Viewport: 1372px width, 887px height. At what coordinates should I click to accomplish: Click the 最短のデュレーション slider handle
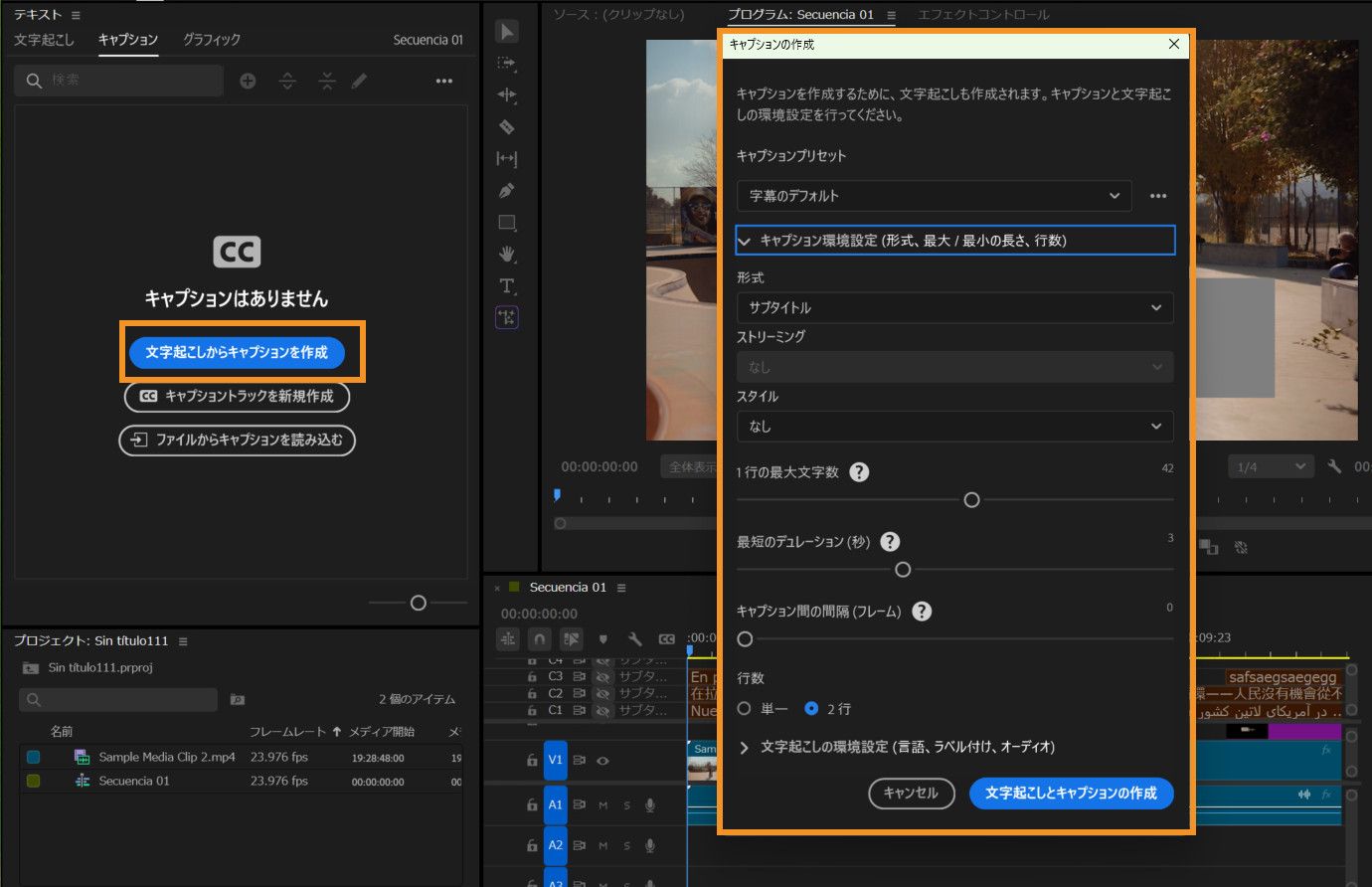point(903,570)
